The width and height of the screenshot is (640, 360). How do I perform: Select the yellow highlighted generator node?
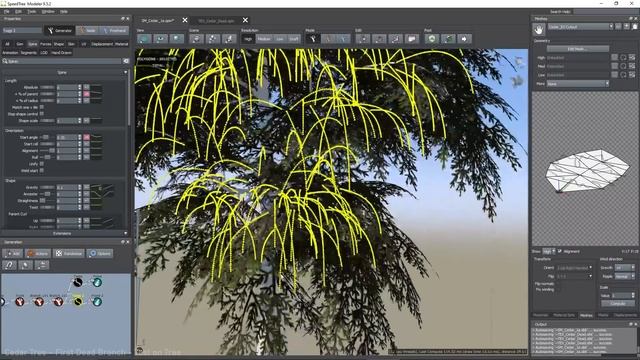tap(78, 302)
